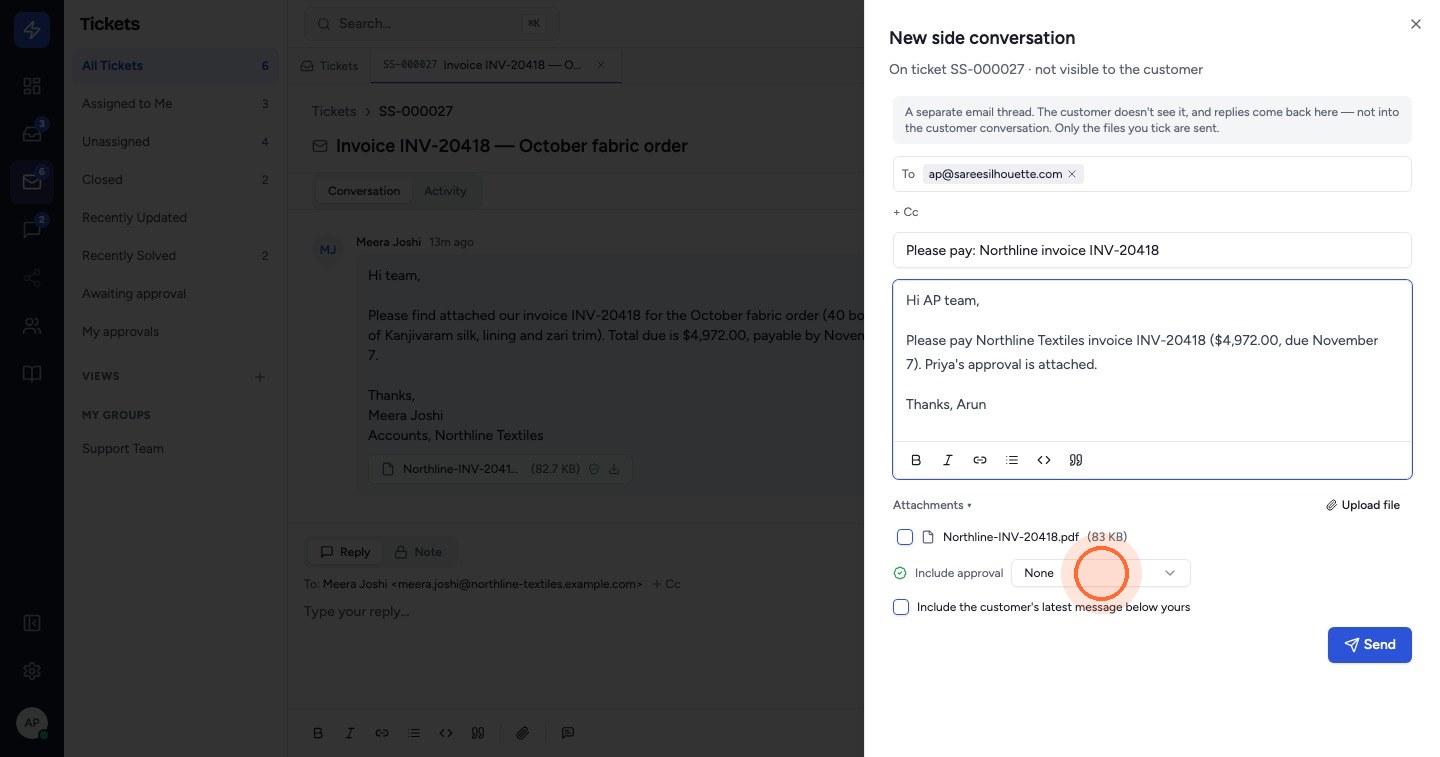Open the Support Team group
The image size is (1440, 757).
pyautogui.click(x=176, y=449)
